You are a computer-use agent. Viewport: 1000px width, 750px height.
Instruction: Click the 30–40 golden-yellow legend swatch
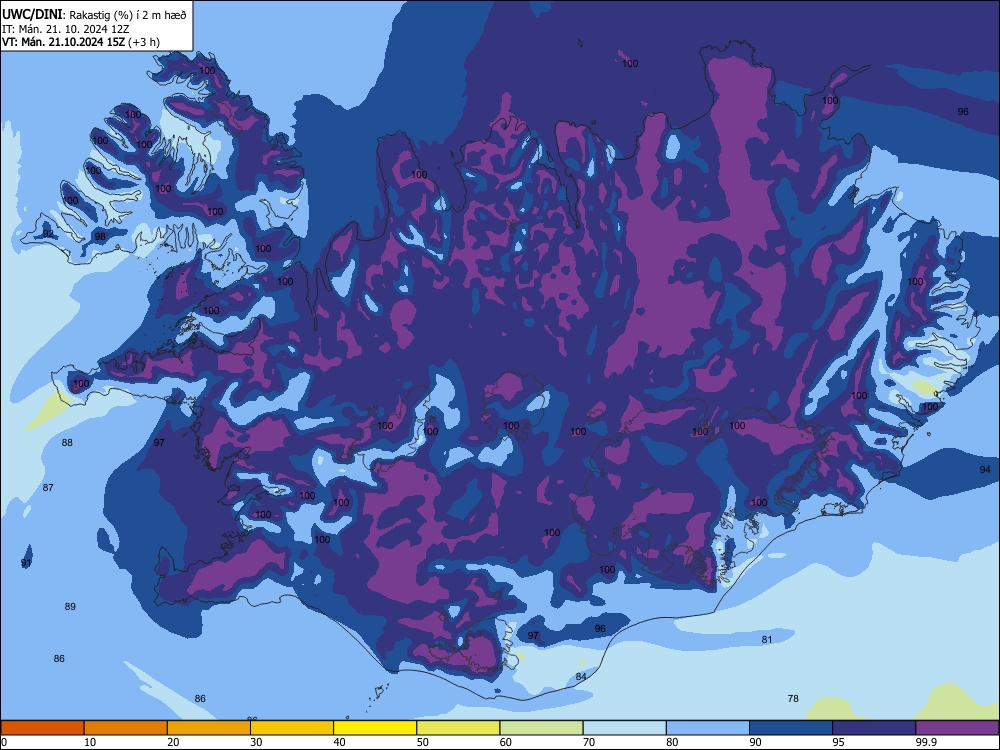pyautogui.click(x=292, y=728)
